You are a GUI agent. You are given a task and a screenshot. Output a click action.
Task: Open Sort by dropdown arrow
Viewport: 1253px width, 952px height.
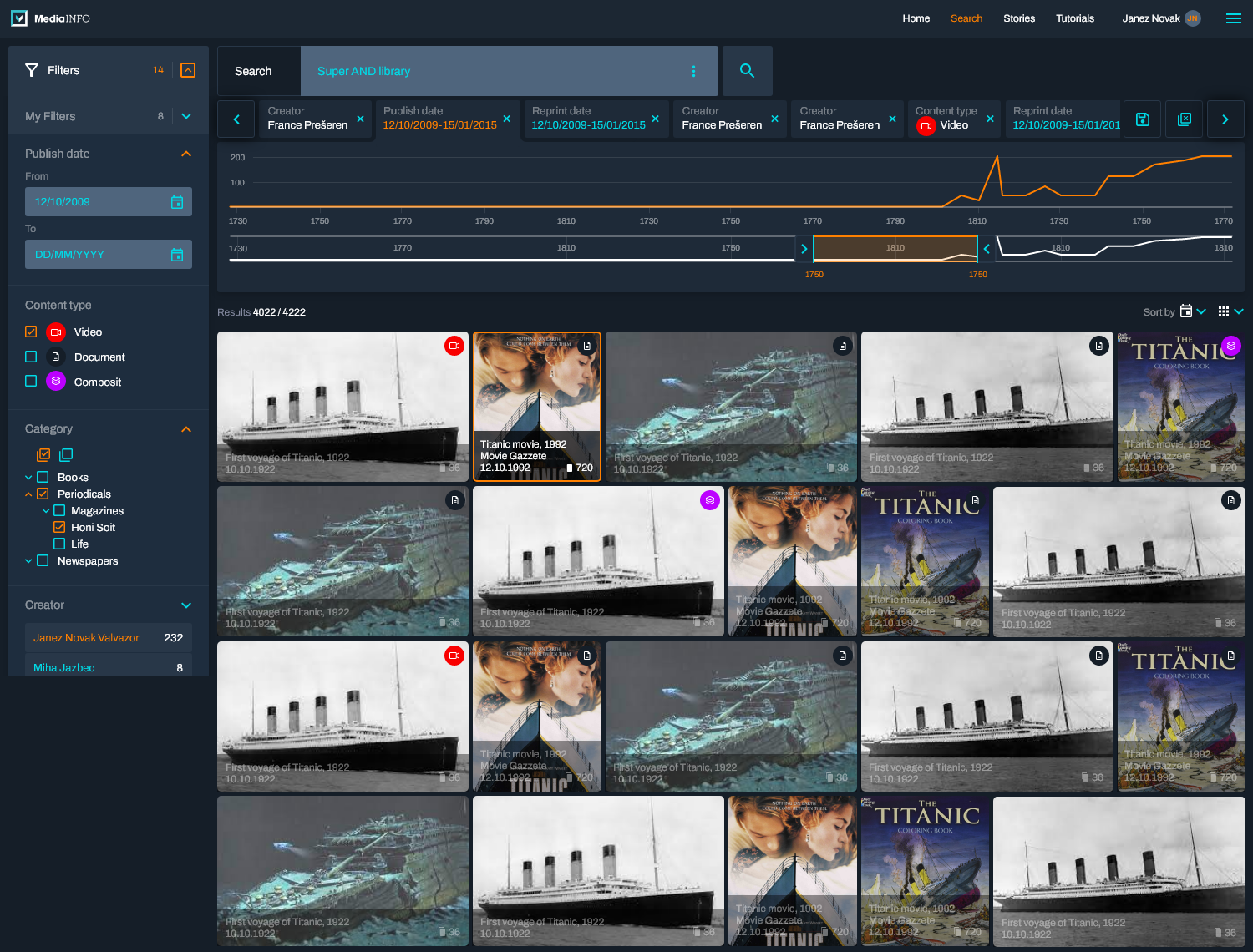1201,311
